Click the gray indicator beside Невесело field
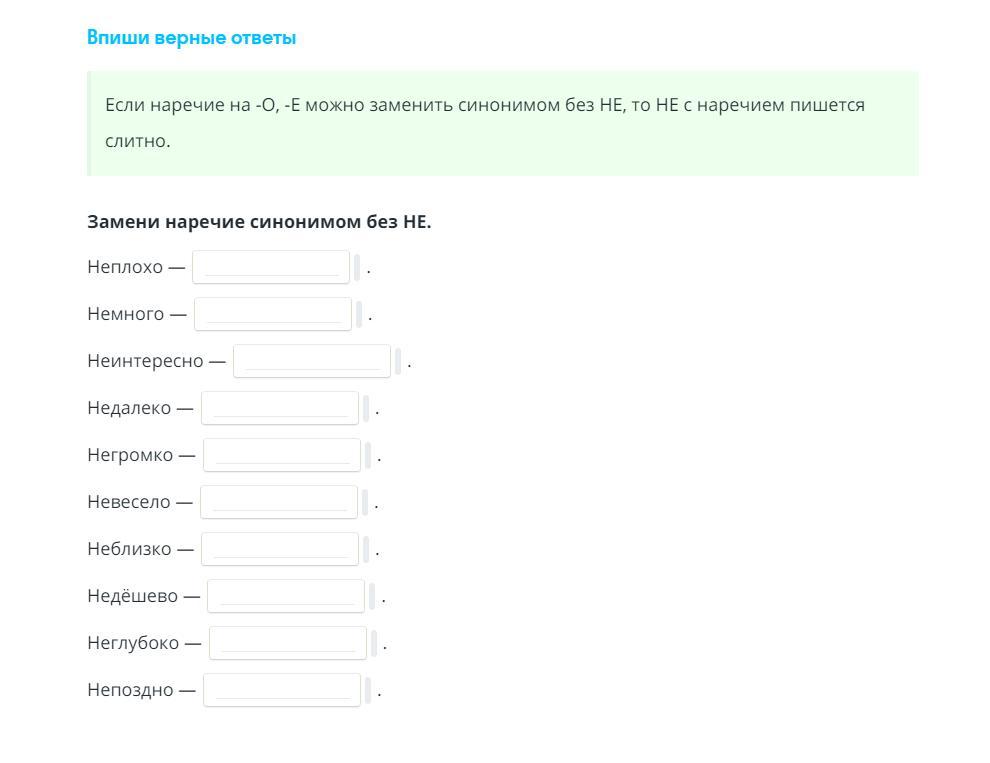 [x=365, y=502]
